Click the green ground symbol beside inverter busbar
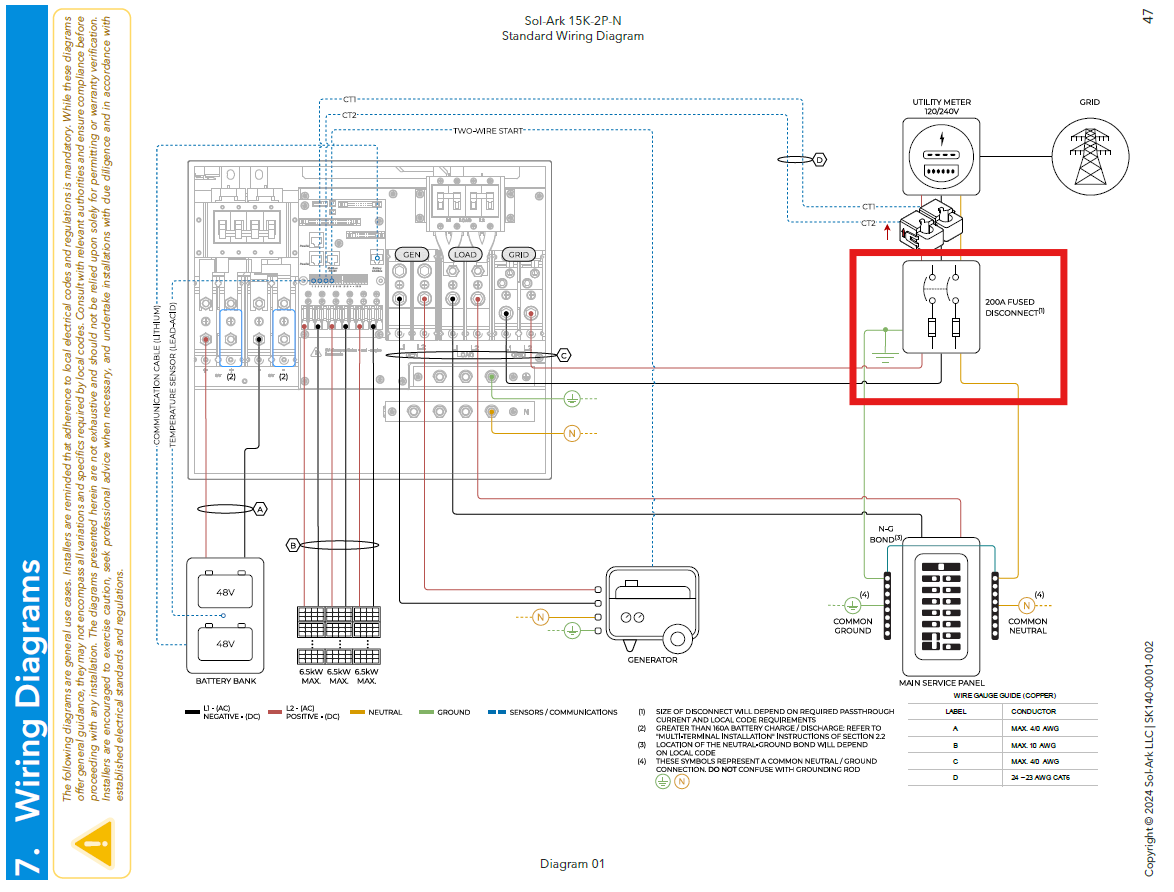Screen dimensions: 1174x892 572,398
